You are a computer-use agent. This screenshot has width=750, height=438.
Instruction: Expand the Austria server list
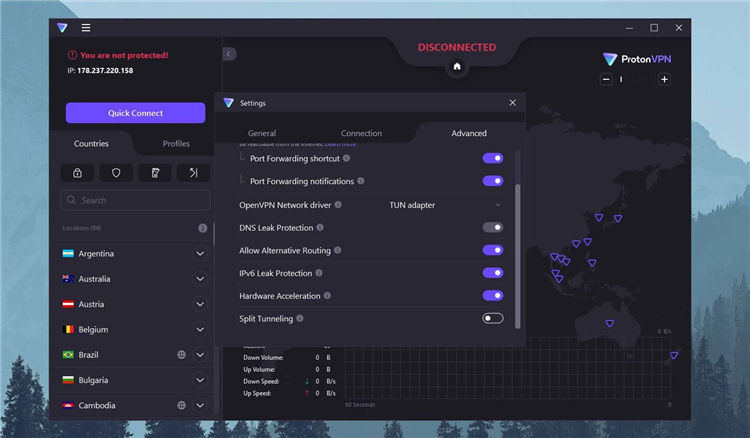pyautogui.click(x=200, y=304)
